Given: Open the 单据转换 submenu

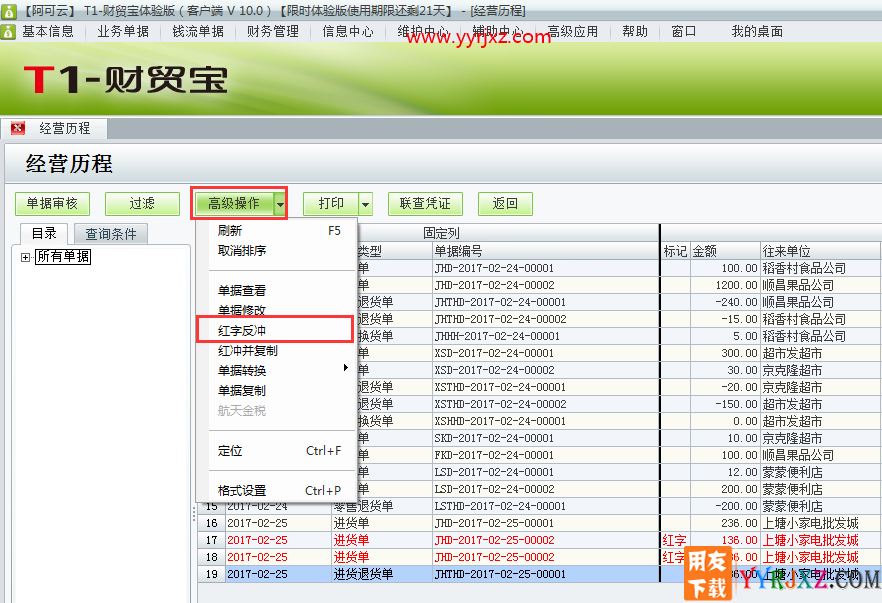Looking at the screenshot, I should coord(278,371).
